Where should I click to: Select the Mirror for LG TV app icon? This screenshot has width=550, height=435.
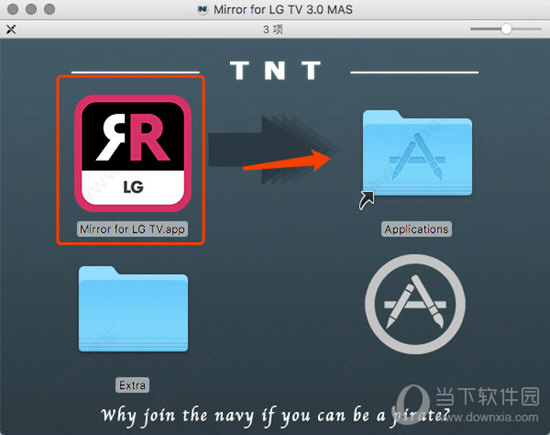pos(133,153)
